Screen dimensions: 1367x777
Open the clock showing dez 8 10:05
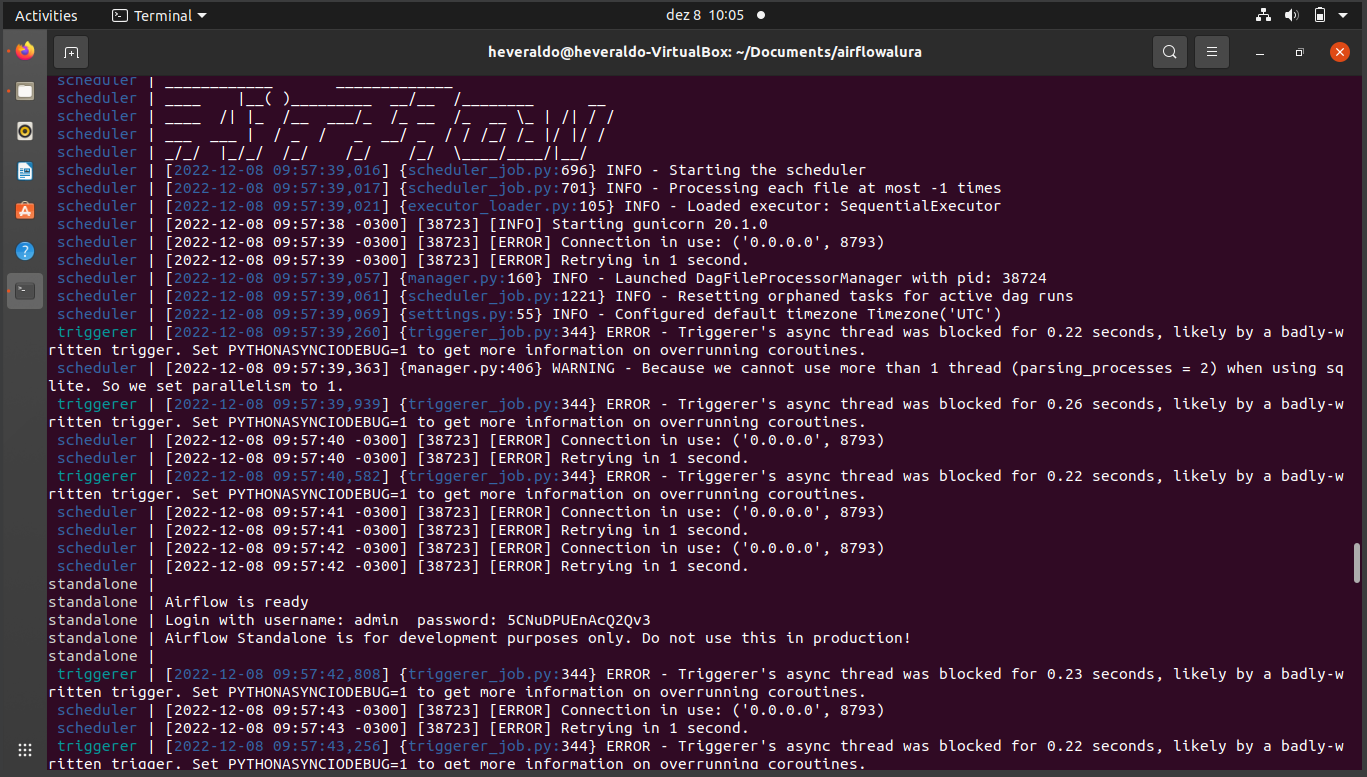705,15
